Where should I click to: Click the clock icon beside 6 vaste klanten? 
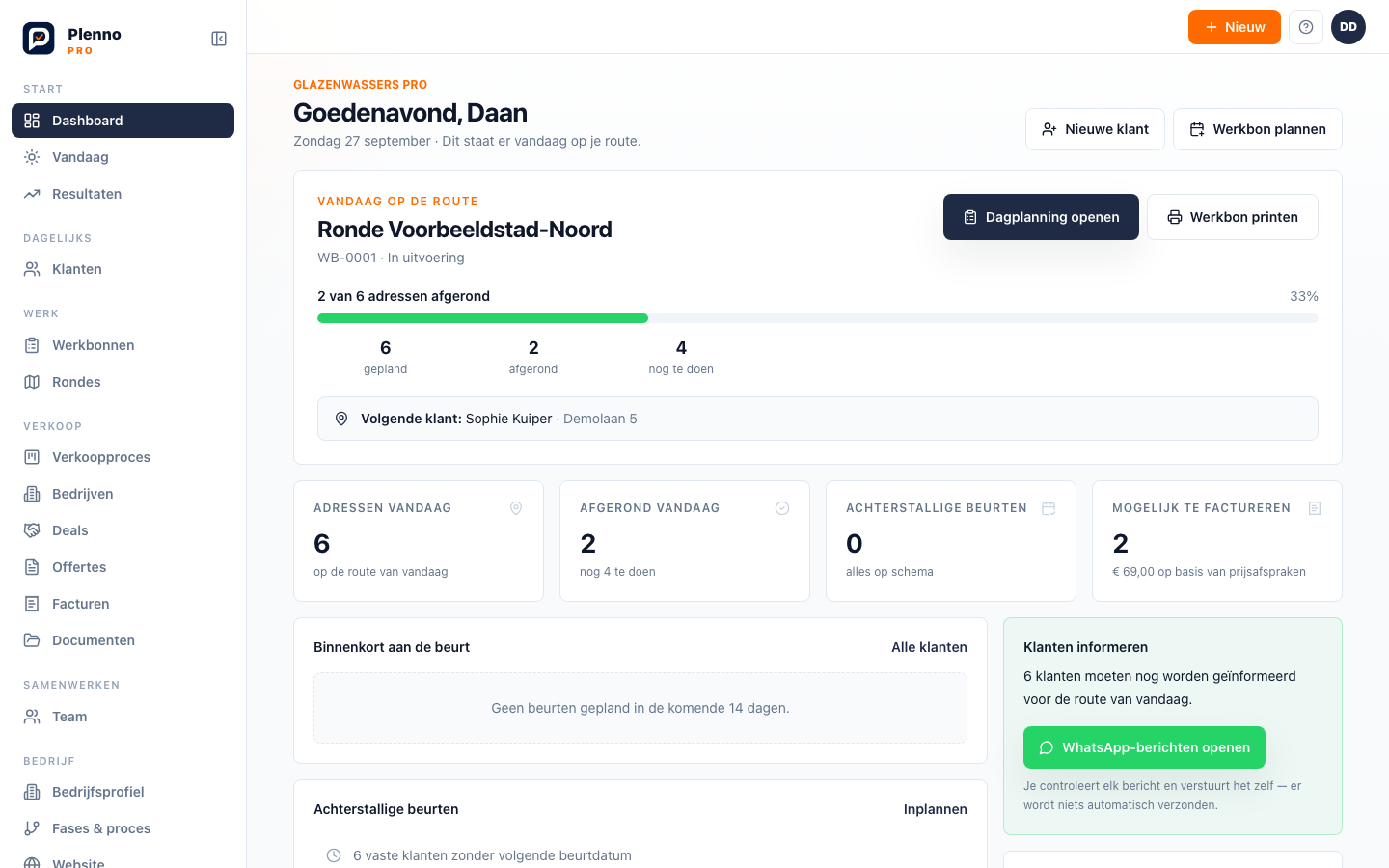point(334,855)
